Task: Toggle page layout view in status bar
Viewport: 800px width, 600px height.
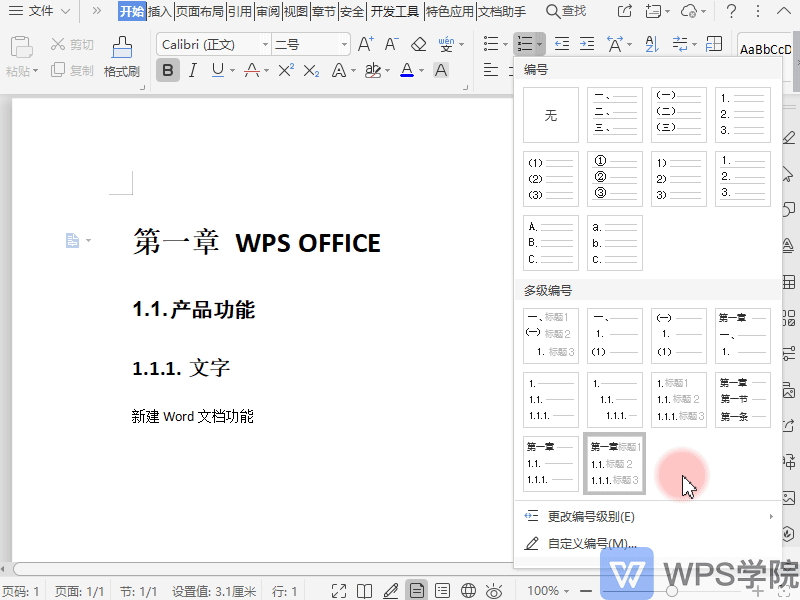Action: pyautogui.click(x=416, y=591)
